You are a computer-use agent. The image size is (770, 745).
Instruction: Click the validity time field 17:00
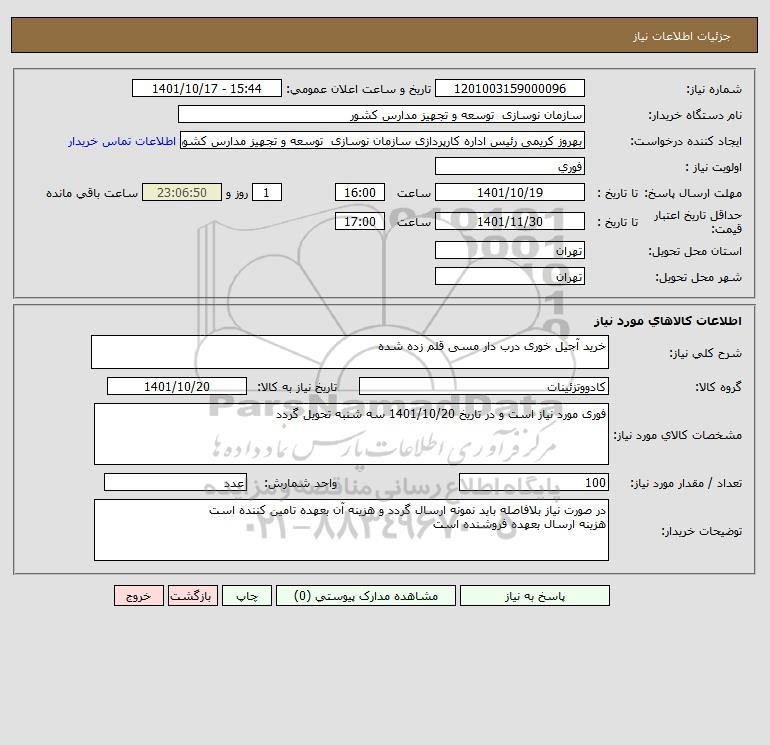359,221
